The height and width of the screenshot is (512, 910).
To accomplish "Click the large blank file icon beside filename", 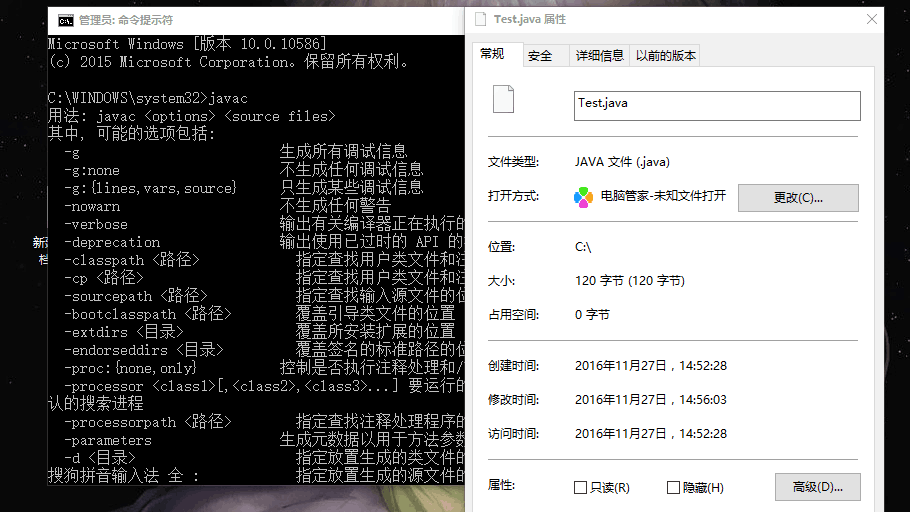I will (503, 99).
